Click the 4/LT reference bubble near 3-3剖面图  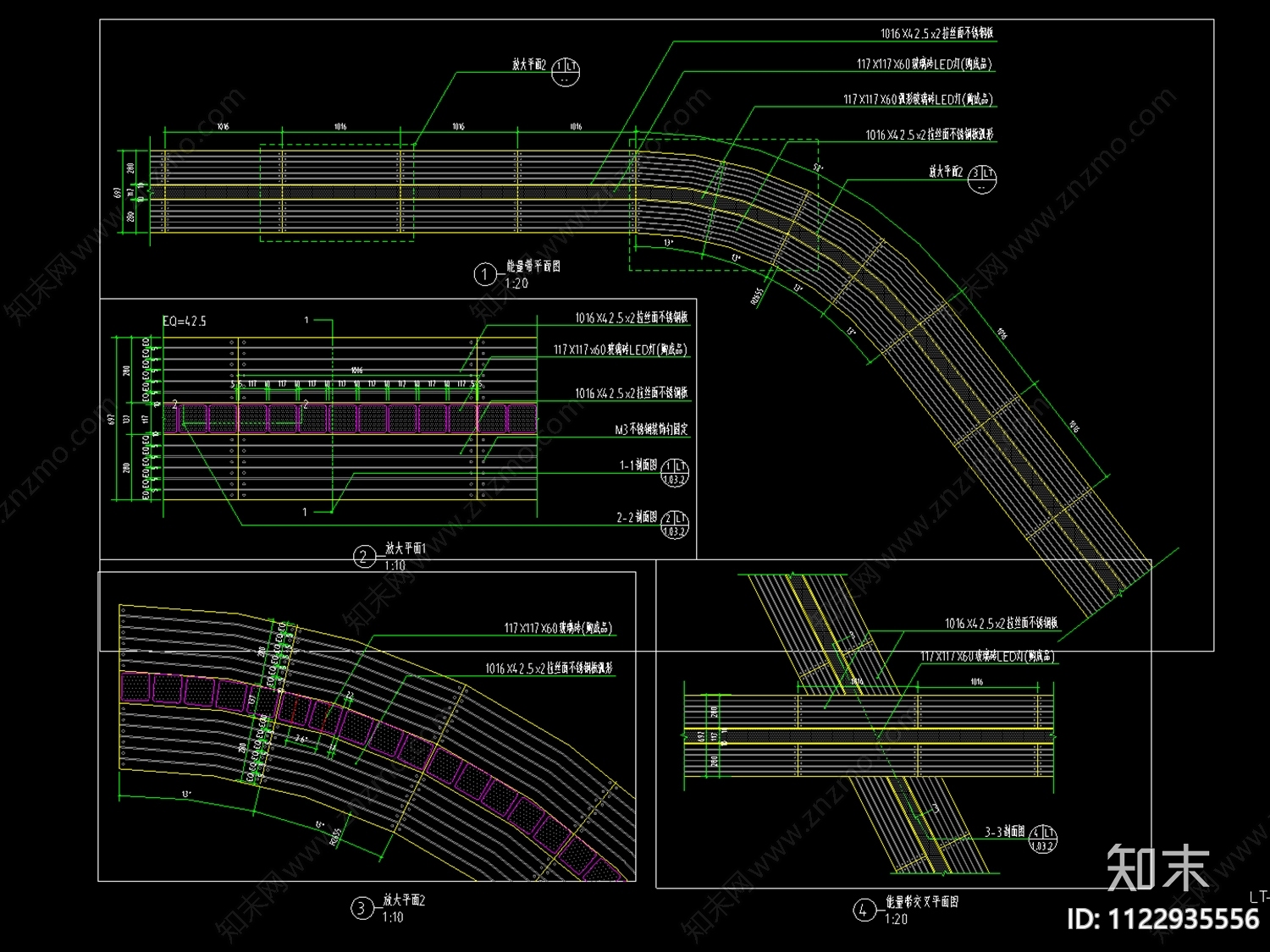(1042, 839)
